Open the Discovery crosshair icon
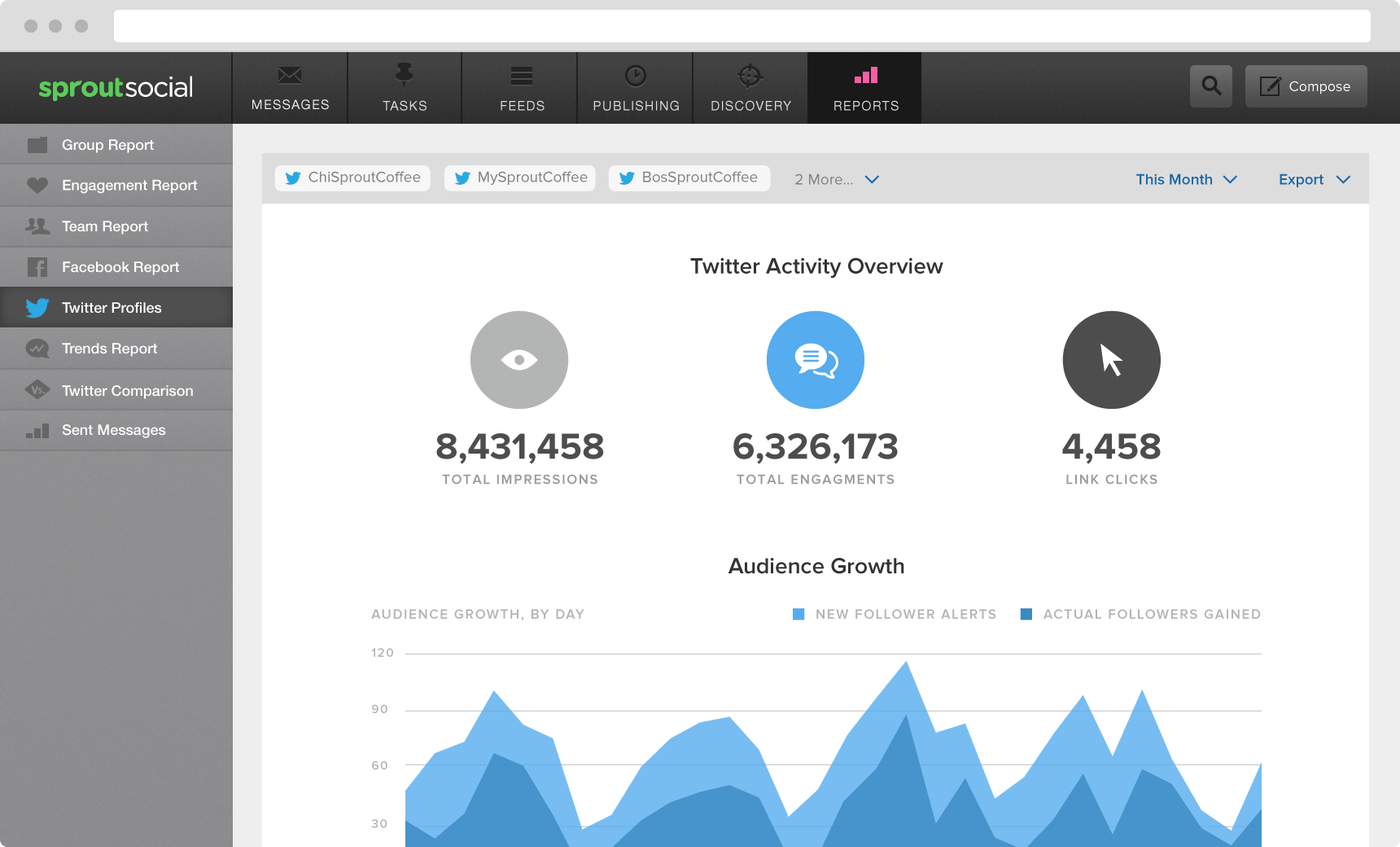This screenshot has width=1400, height=847. tap(750, 76)
